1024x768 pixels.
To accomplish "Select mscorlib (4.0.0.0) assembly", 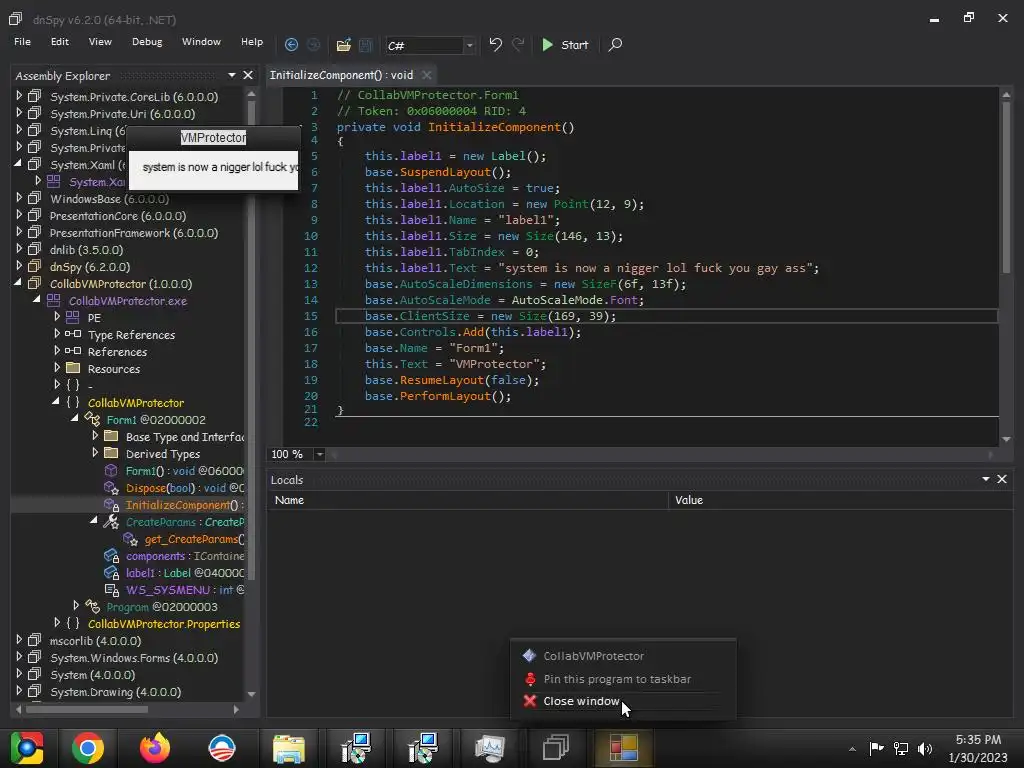I will point(95,640).
